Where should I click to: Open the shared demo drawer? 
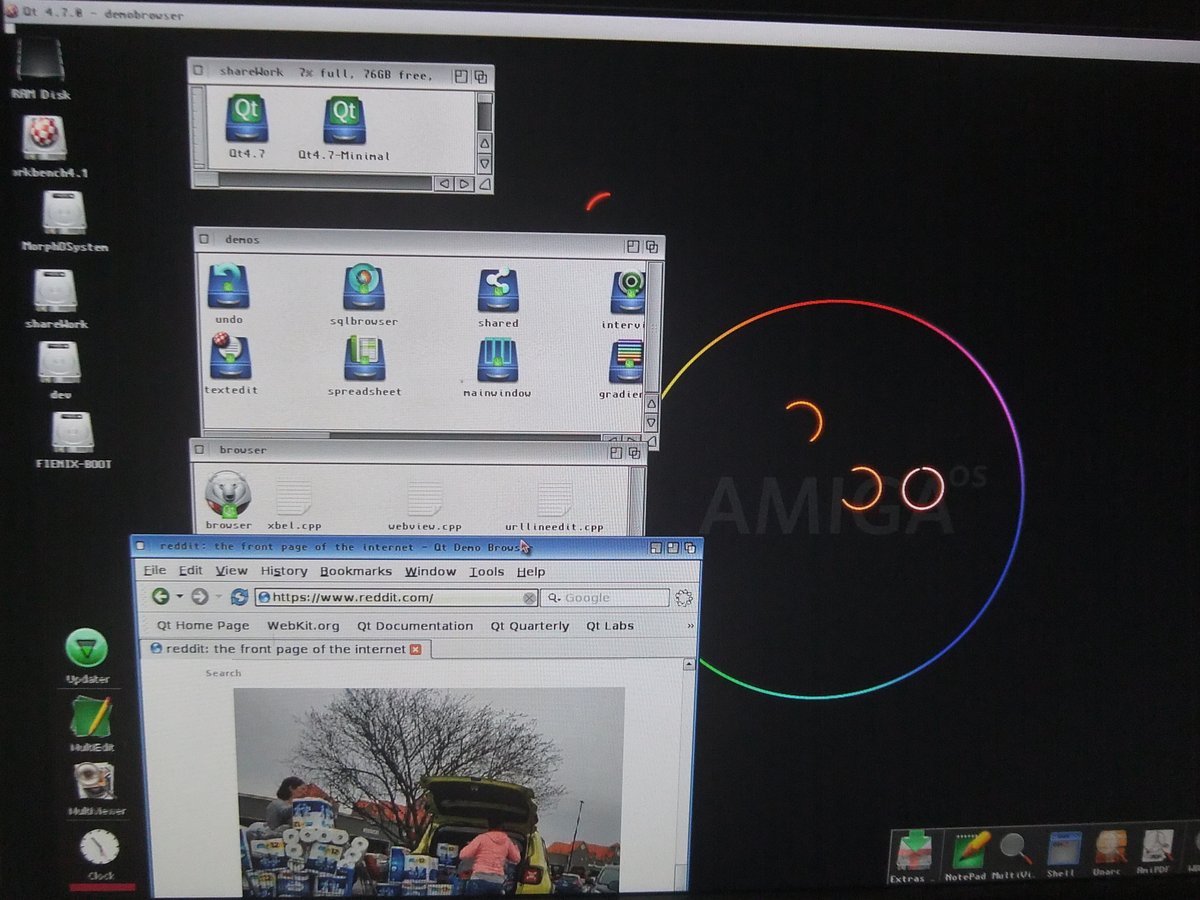[x=498, y=290]
